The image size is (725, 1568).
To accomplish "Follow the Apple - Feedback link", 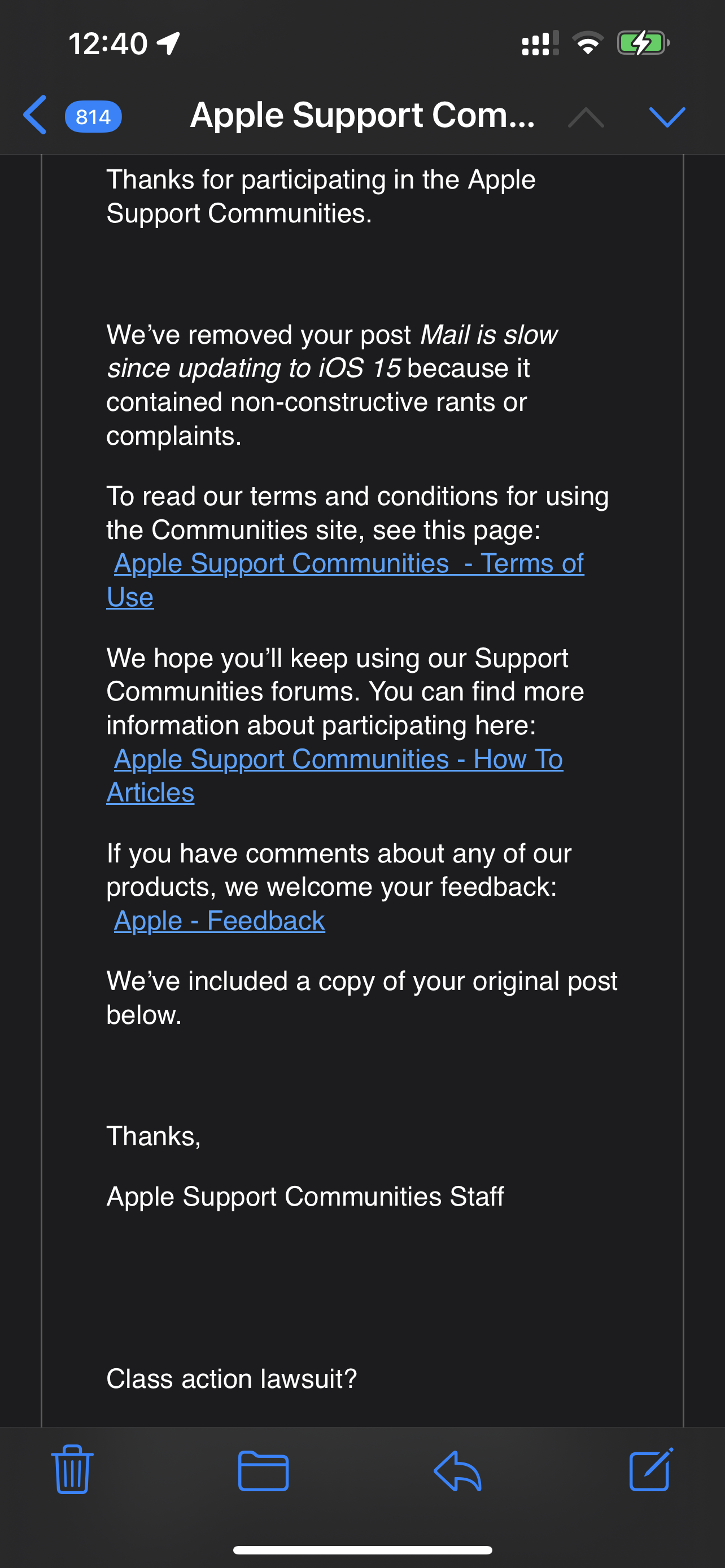I will [x=219, y=921].
